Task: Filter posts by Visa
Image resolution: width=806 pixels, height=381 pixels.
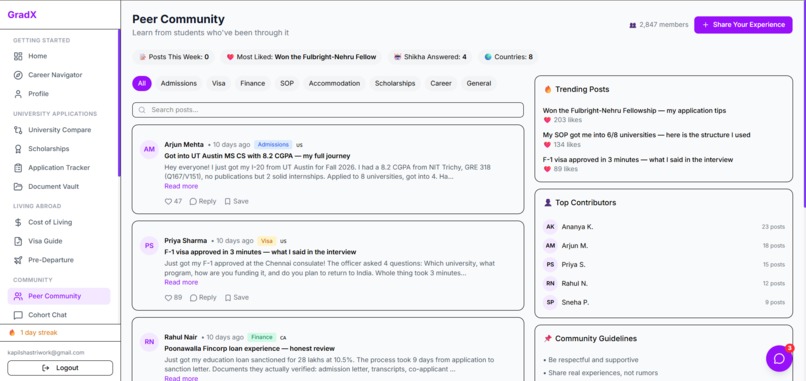Action: click(218, 83)
